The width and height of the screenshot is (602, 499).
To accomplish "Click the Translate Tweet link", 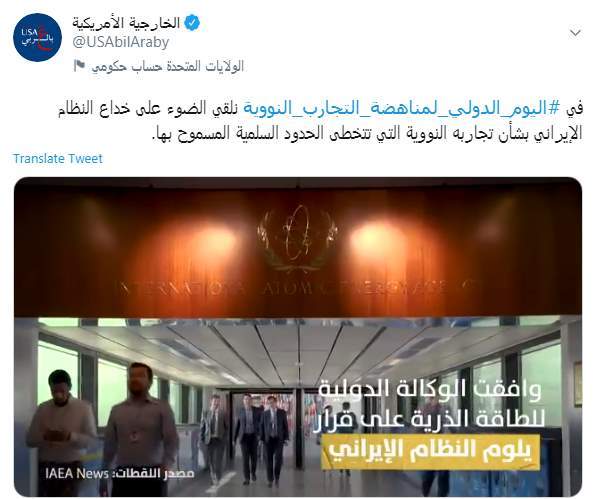I will [x=58, y=159].
